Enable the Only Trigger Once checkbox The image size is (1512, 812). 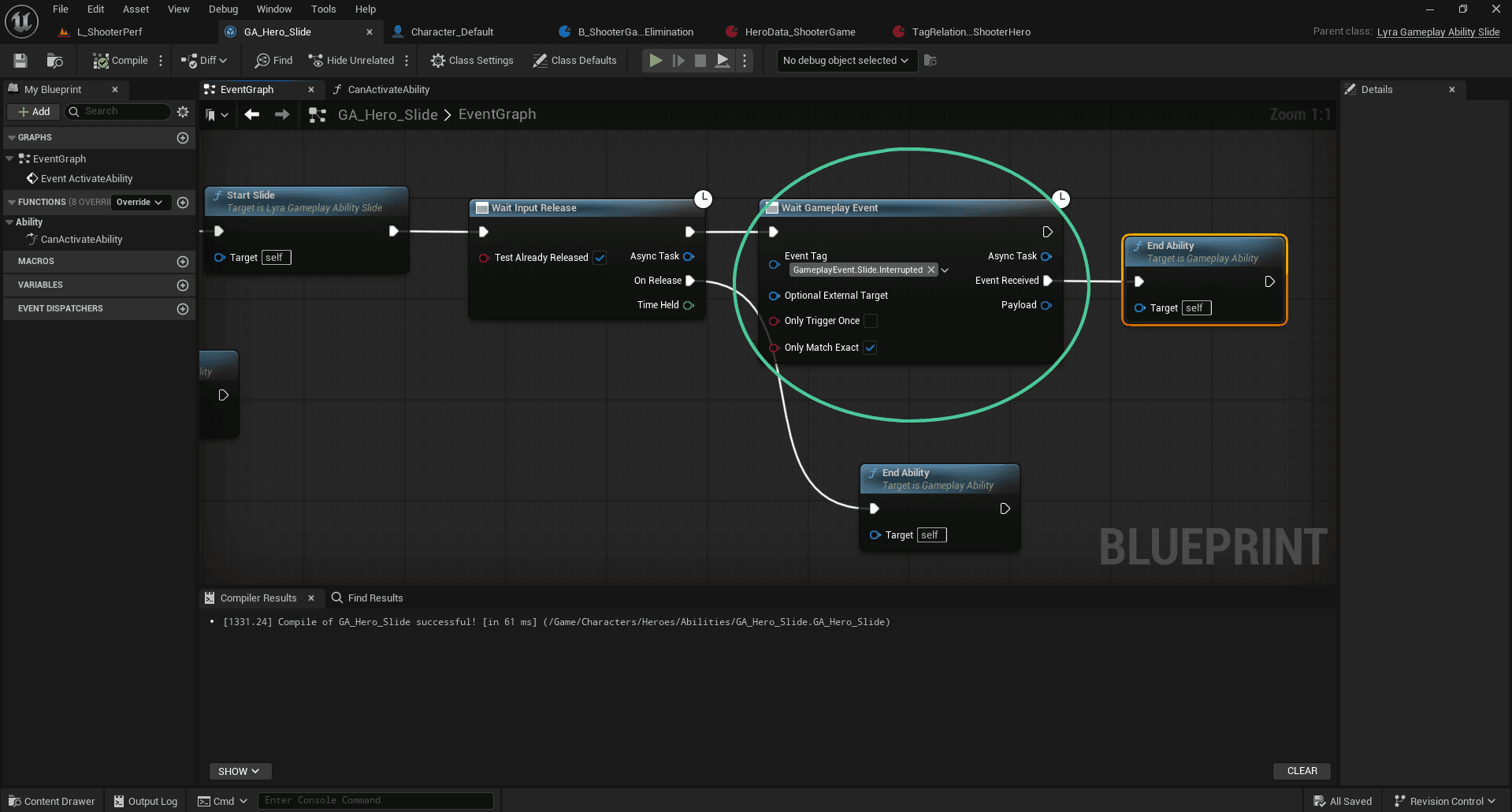pos(871,321)
